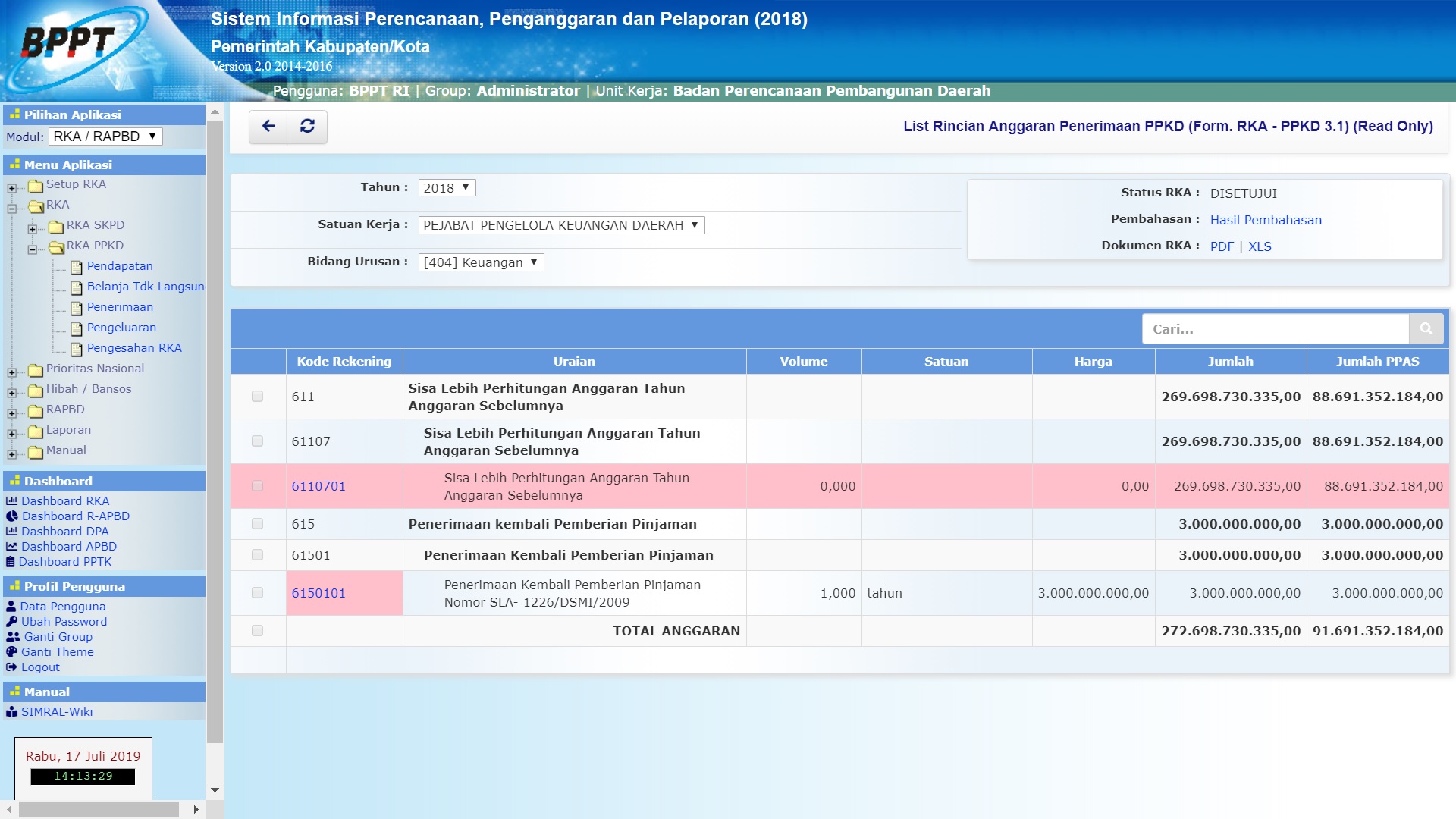Click inside the Cari search field
Viewport: 1456px width, 819px height.
click(x=1274, y=328)
